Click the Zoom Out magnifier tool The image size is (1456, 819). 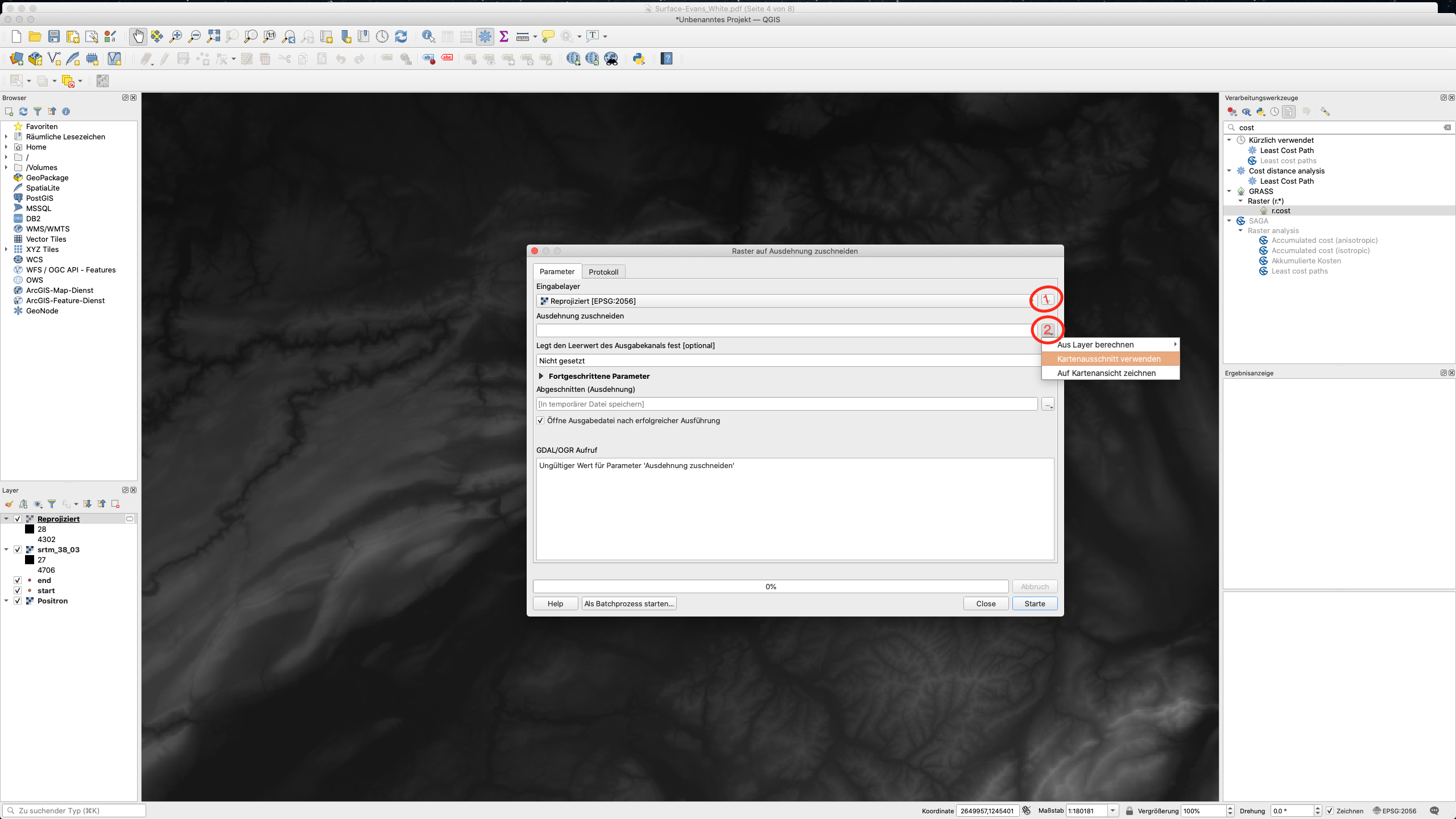195,36
